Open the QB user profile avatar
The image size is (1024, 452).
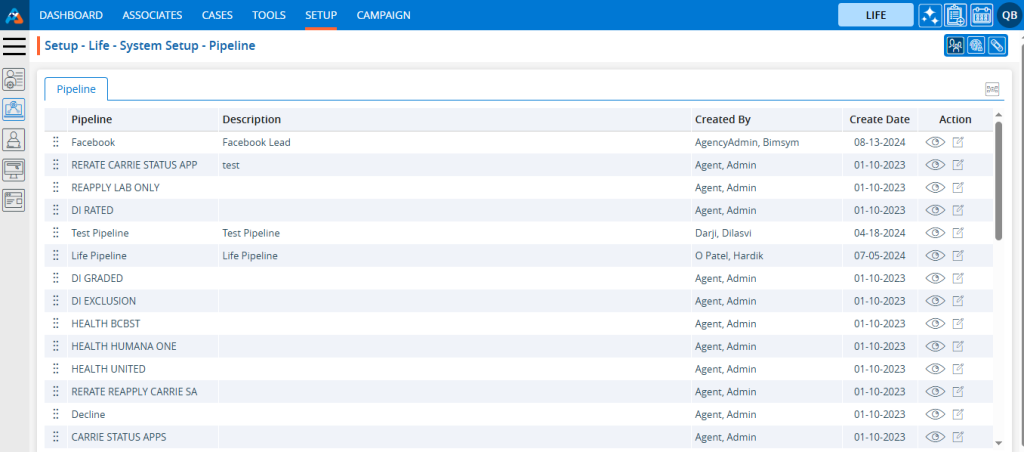(1008, 15)
